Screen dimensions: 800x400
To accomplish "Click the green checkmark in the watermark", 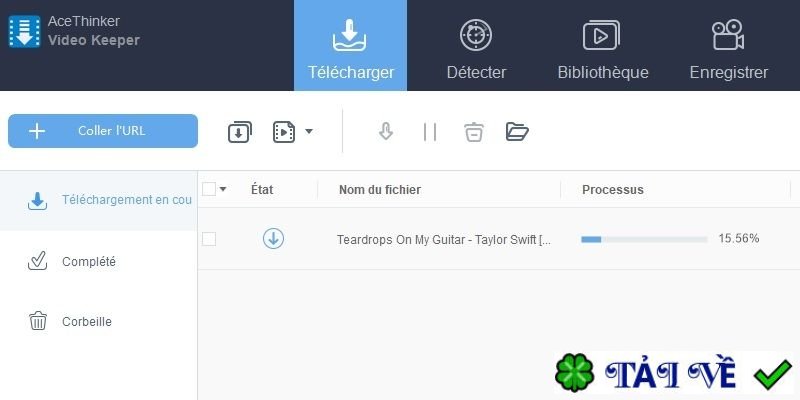I will pos(772,373).
